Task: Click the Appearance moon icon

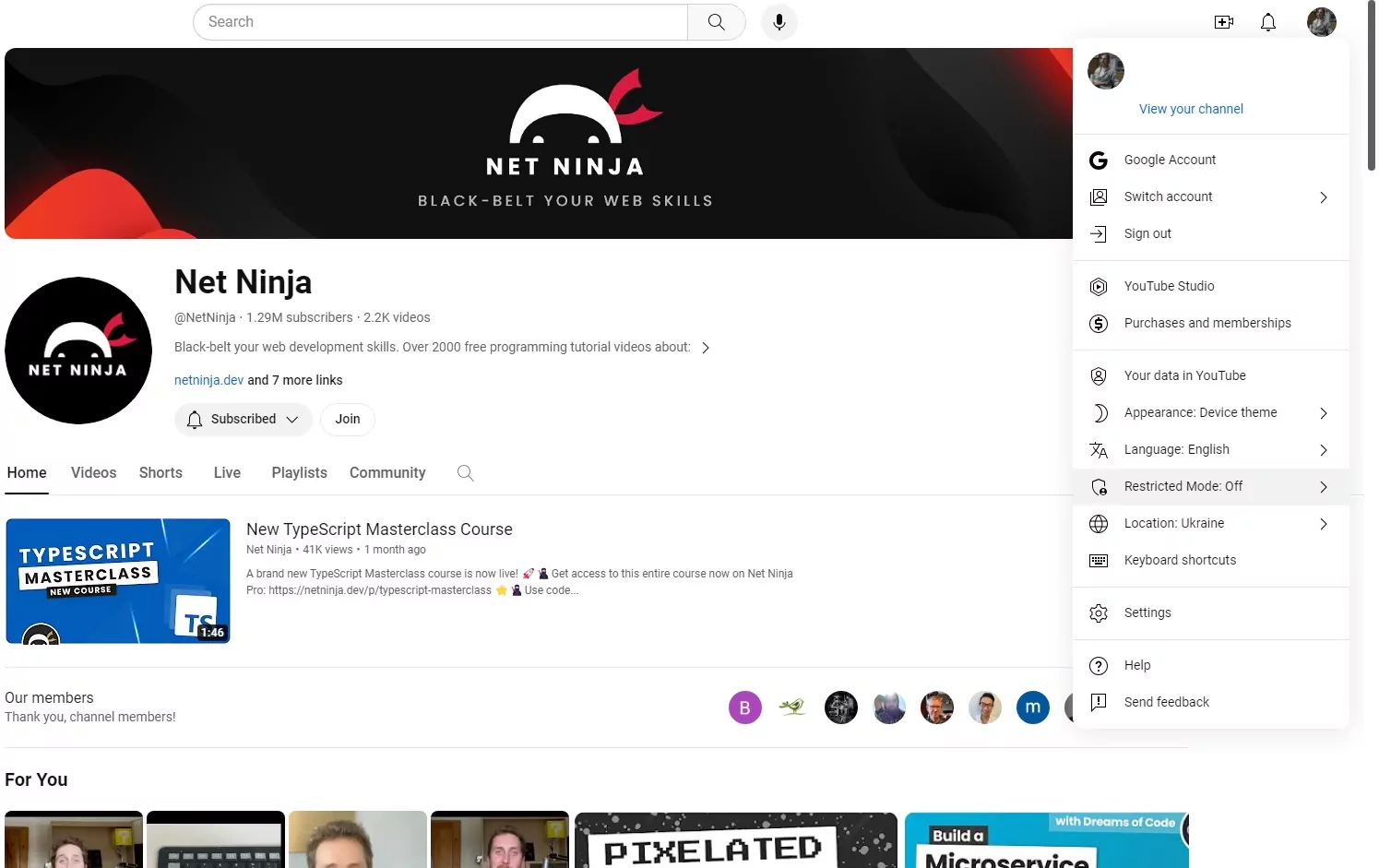Action: pos(1099,413)
